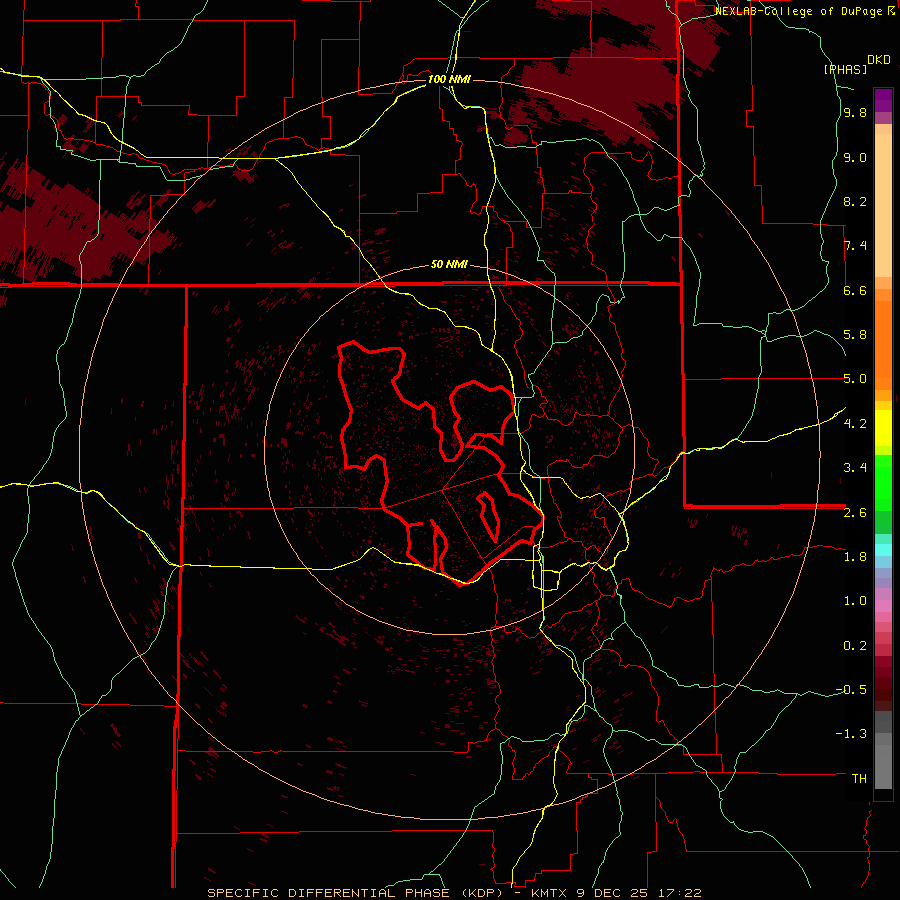Select the 5.0 scale value
Viewport: 900px width, 900px height.
[x=855, y=379]
